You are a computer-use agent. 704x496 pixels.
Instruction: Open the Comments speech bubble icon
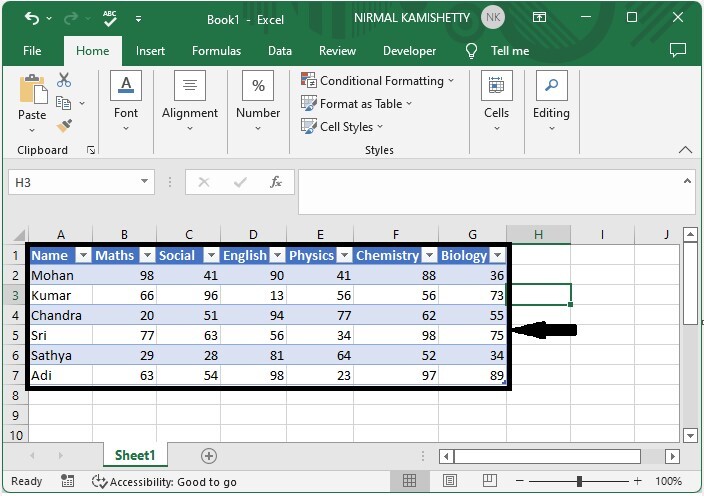(x=677, y=50)
